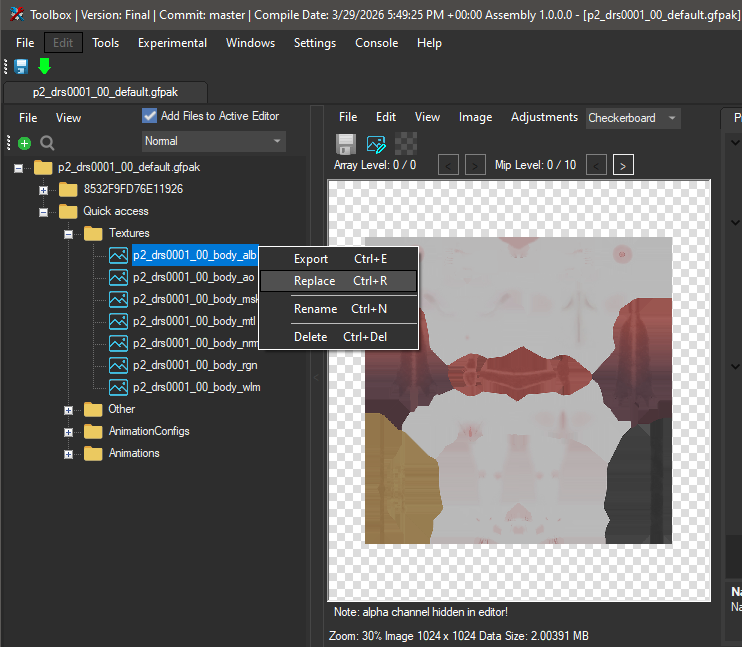Open the Experimental menu
This screenshot has height=647, width=742.
172,43
